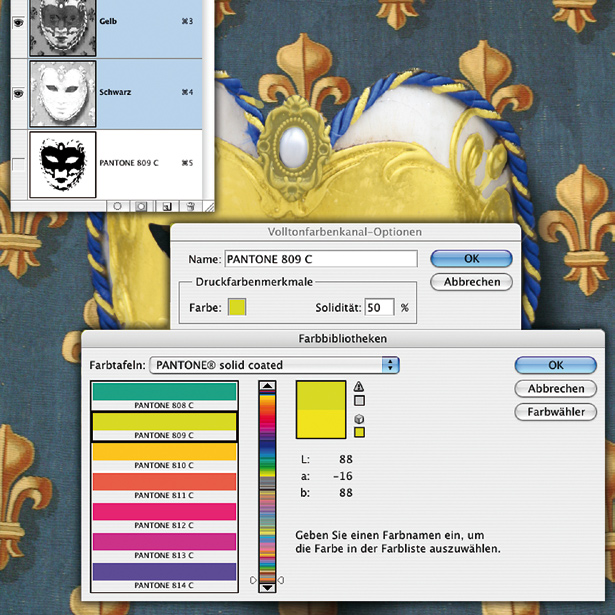Click the PANTONE 809 C channel mask thumbnail
This screenshot has width=615, height=615.
coord(62,165)
